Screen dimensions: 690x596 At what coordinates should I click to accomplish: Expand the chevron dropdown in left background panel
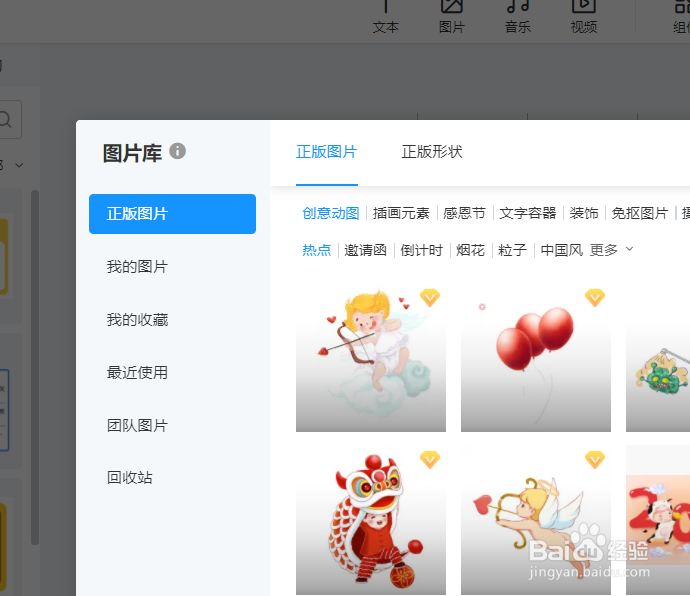(18, 166)
